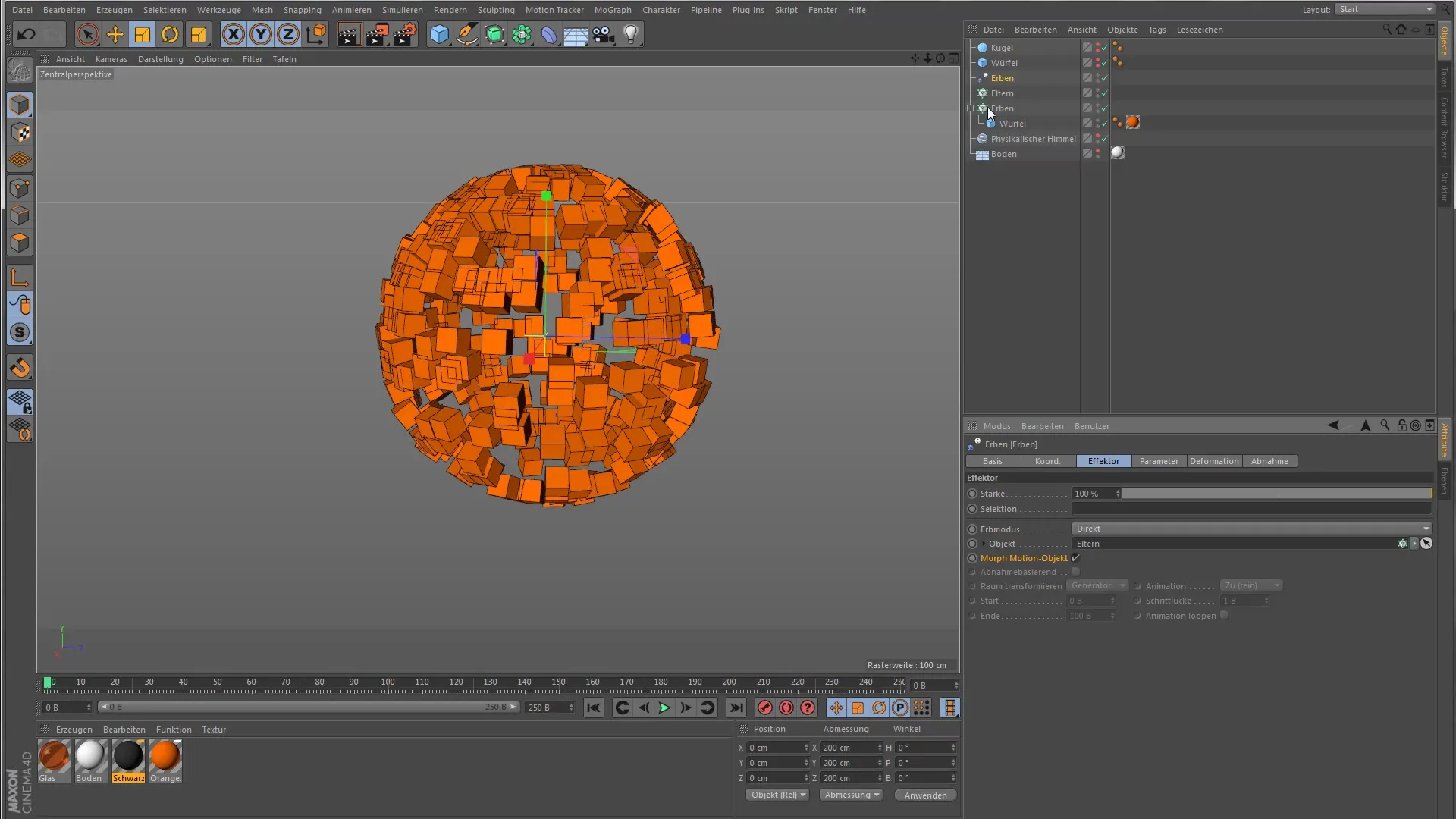Select the Glas material swatch

point(54,761)
